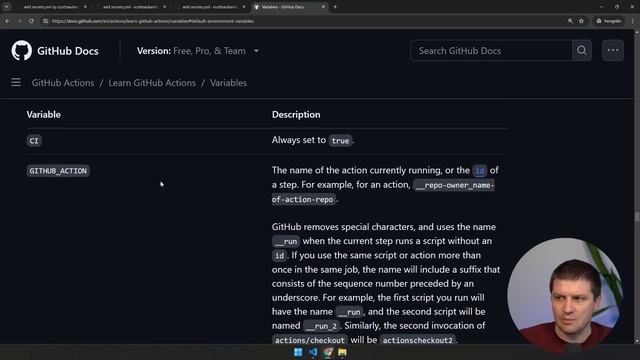This screenshot has width=640, height=360.
Task: Click the Chrome browser taskbar icon
Action: pyautogui.click(x=328, y=352)
